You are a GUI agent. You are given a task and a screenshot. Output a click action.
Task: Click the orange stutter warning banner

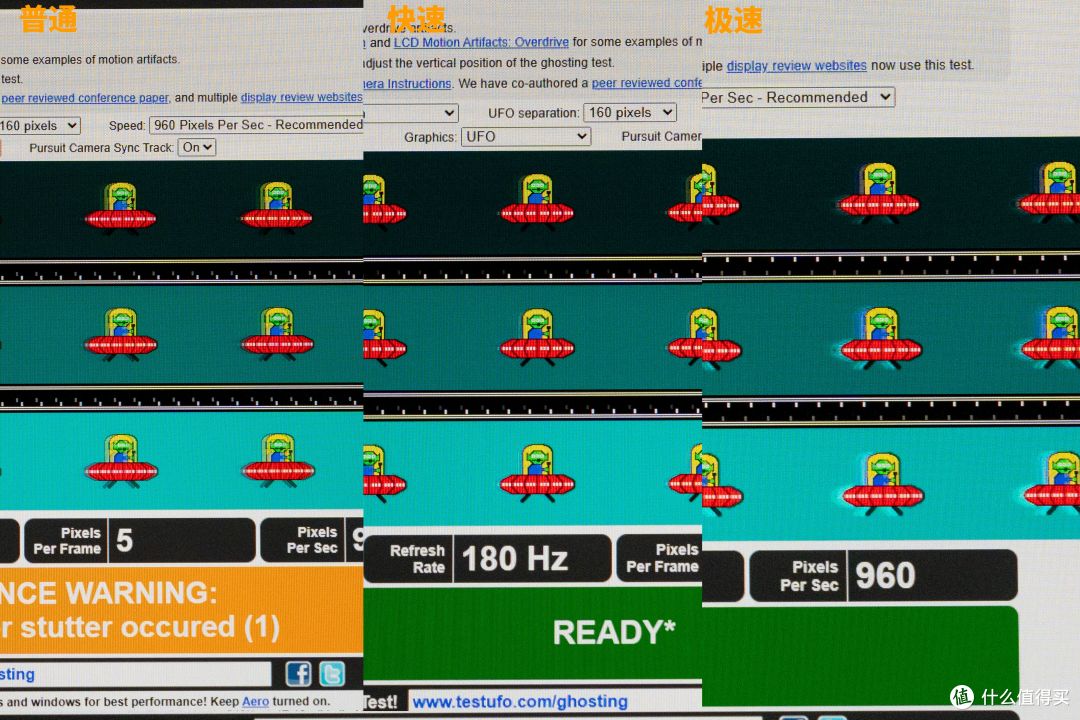point(181,610)
